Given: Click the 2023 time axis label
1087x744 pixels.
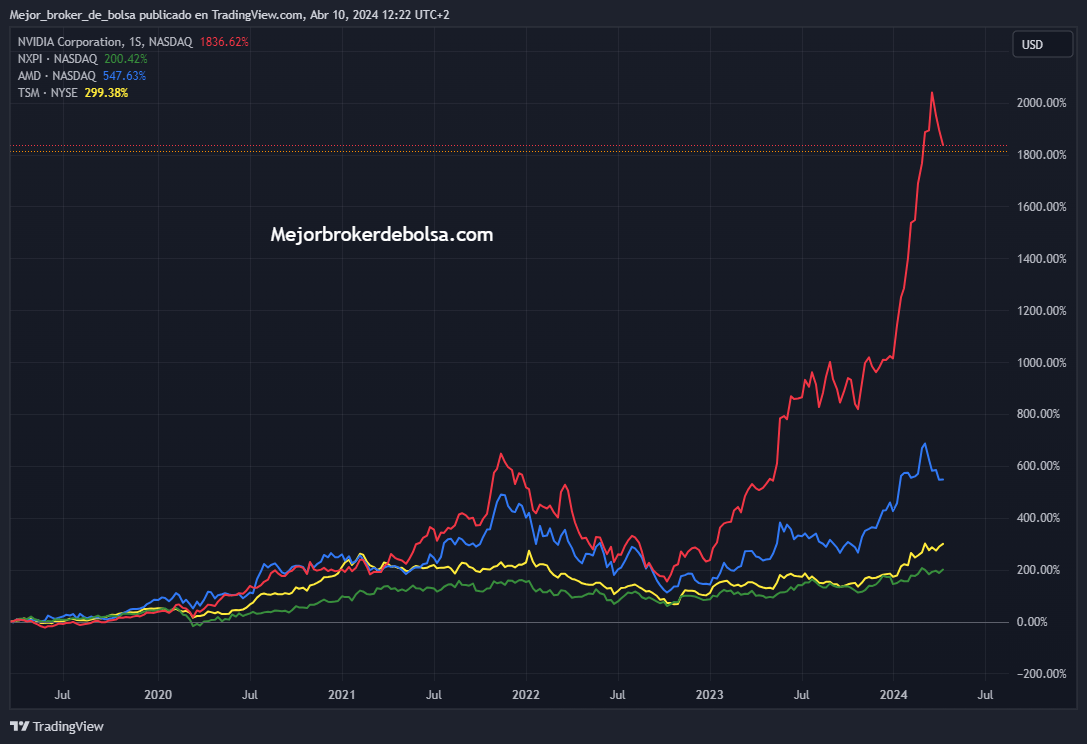Looking at the screenshot, I should point(709,695).
